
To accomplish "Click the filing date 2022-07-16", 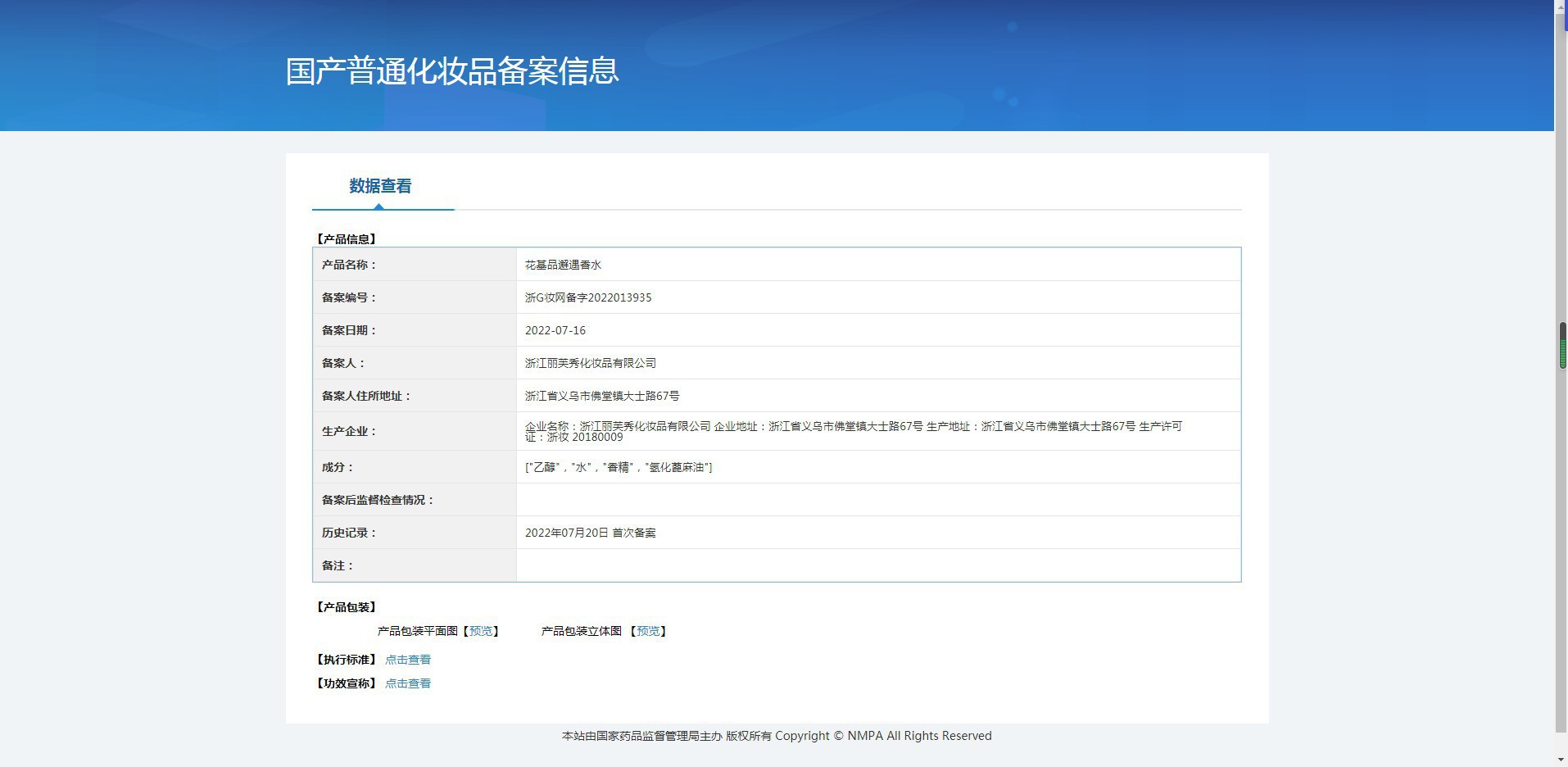I will click(555, 330).
